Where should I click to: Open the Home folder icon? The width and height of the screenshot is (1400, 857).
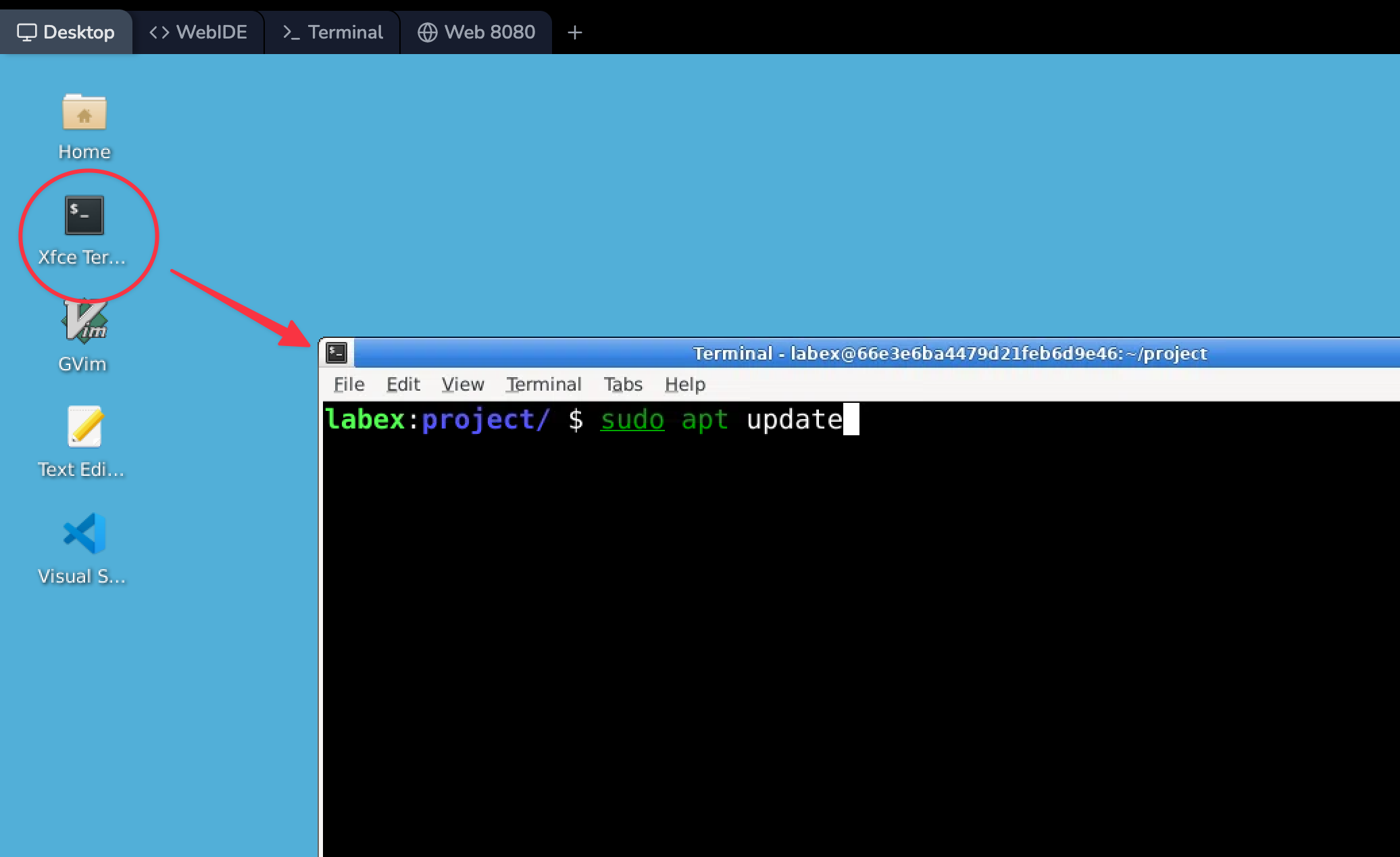(84, 114)
